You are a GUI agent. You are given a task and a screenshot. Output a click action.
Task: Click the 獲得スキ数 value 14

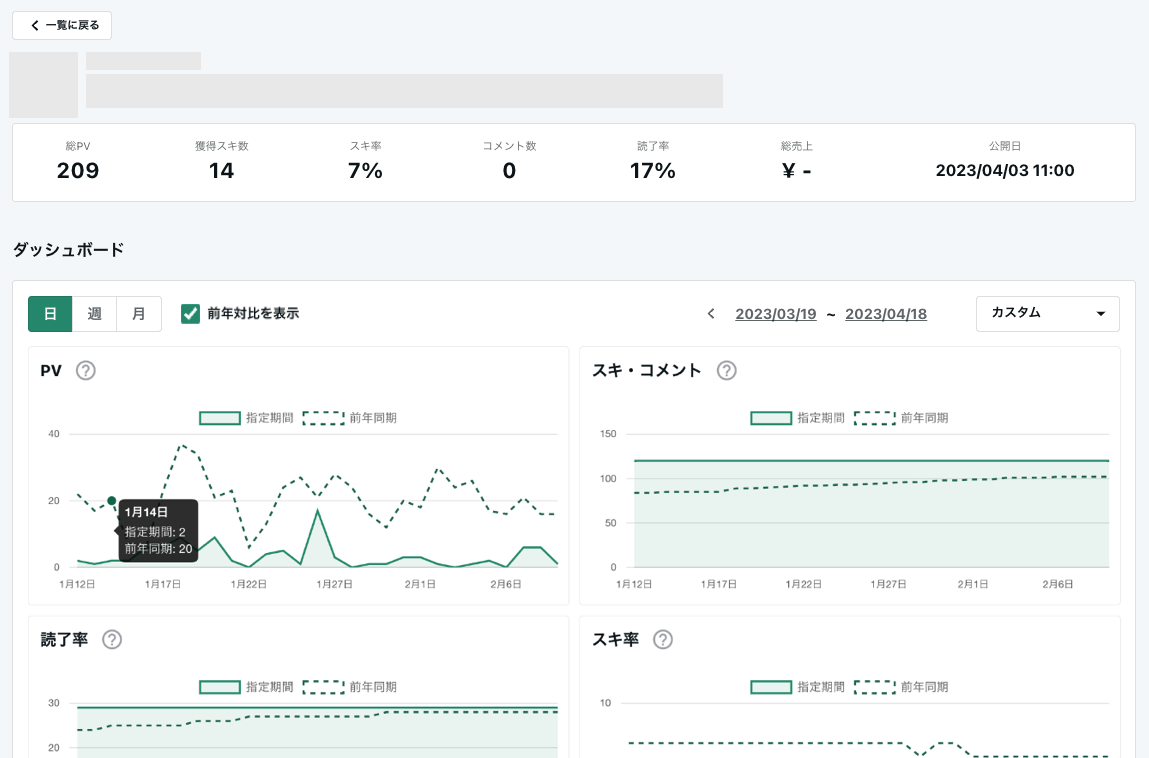[221, 171]
